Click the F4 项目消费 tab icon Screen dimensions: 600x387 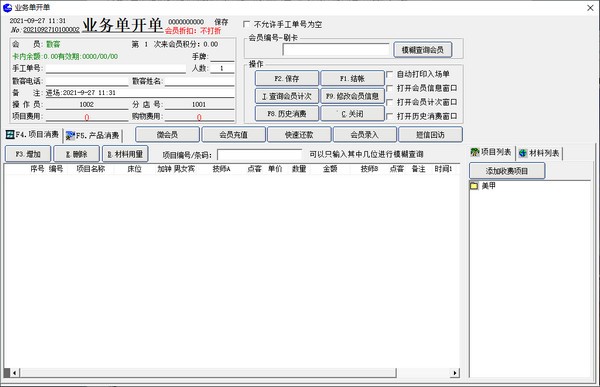pyautogui.click(x=10, y=135)
